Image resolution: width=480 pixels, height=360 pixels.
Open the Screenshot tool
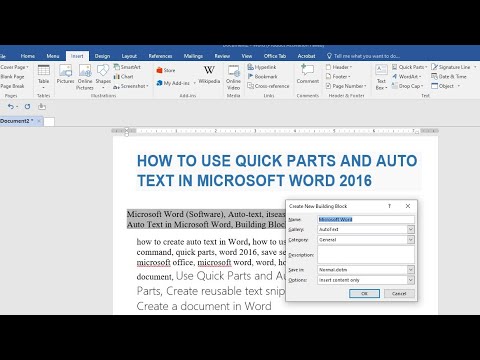click(131, 86)
